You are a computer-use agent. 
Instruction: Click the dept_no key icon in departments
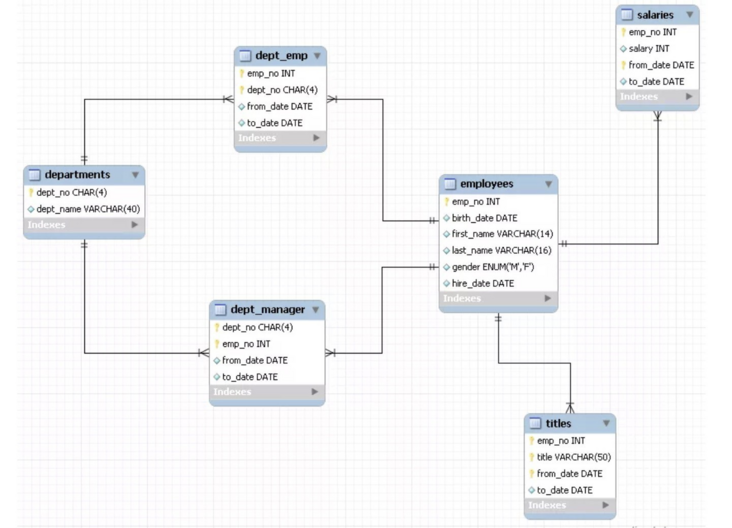[x=31, y=192]
